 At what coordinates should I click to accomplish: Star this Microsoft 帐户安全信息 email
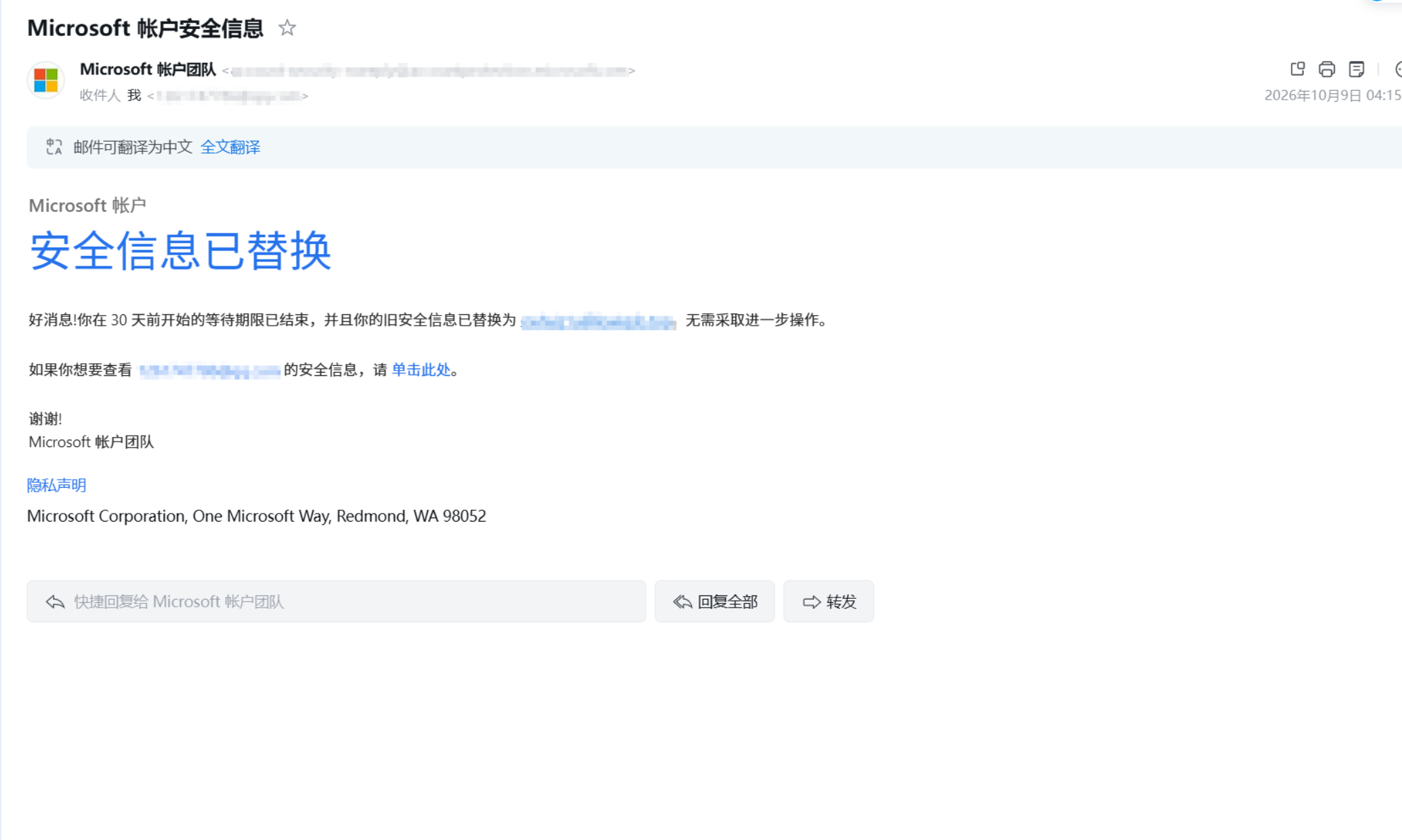pos(287,28)
